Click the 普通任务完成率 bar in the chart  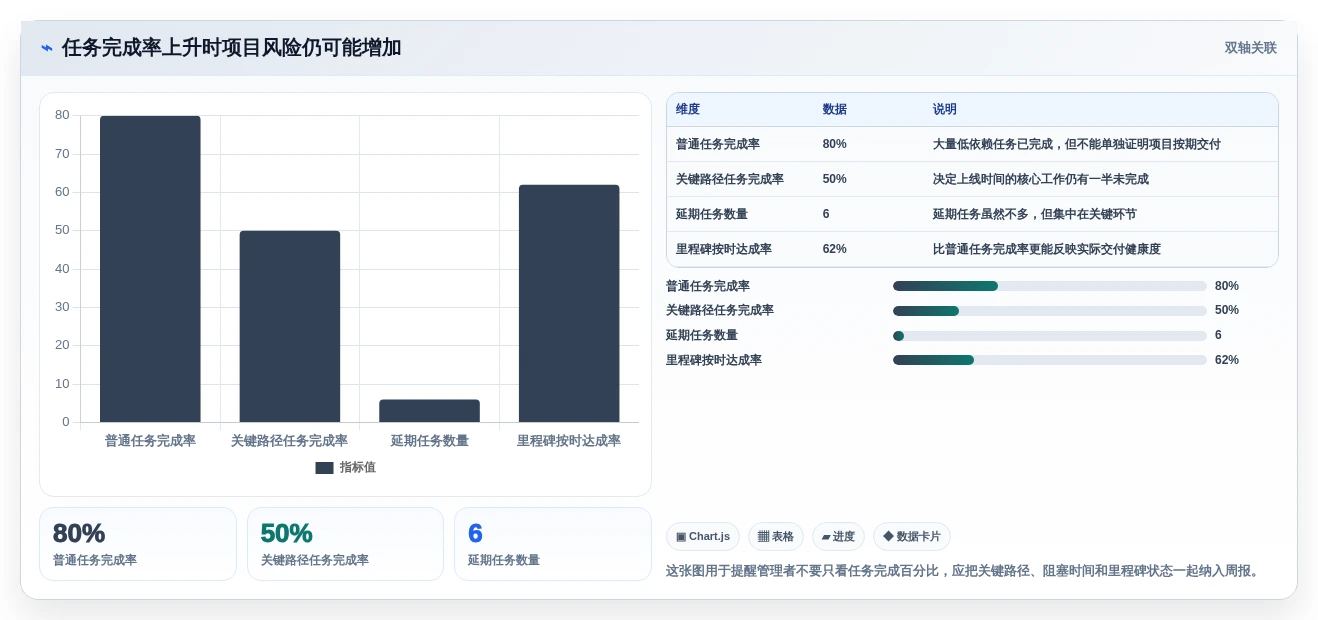[150, 269]
